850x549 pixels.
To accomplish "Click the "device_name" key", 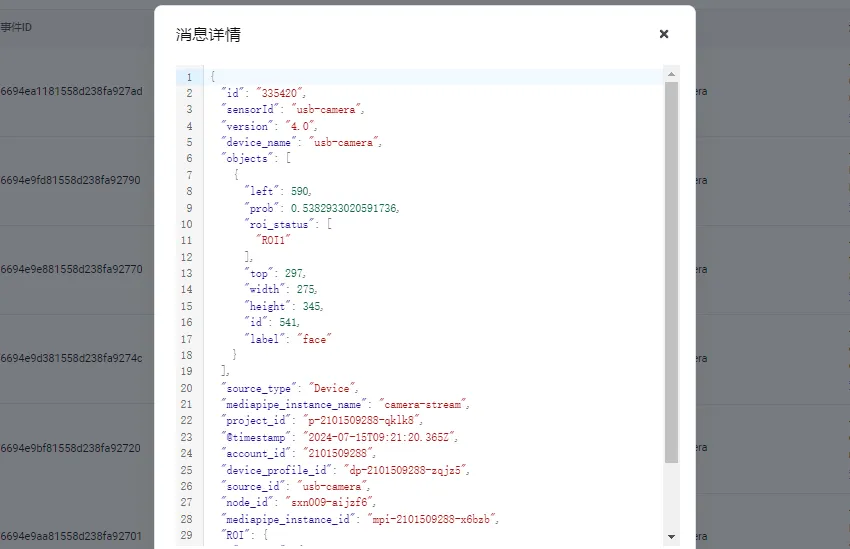I will (x=258, y=143).
